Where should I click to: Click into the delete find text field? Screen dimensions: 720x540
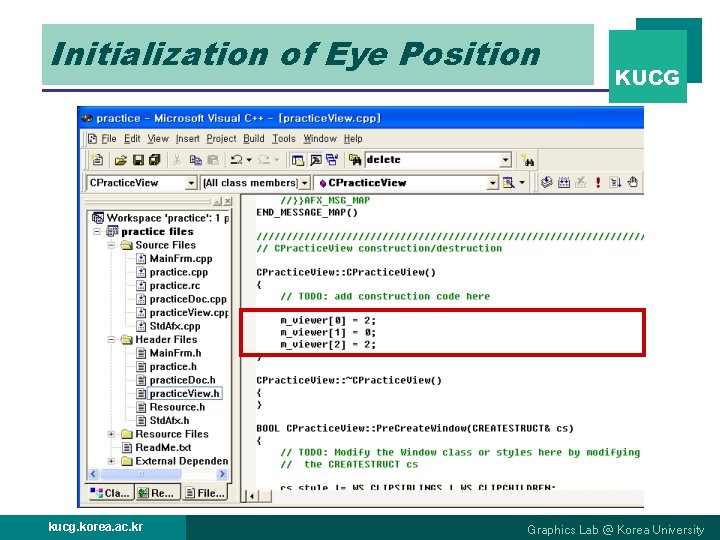point(432,160)
